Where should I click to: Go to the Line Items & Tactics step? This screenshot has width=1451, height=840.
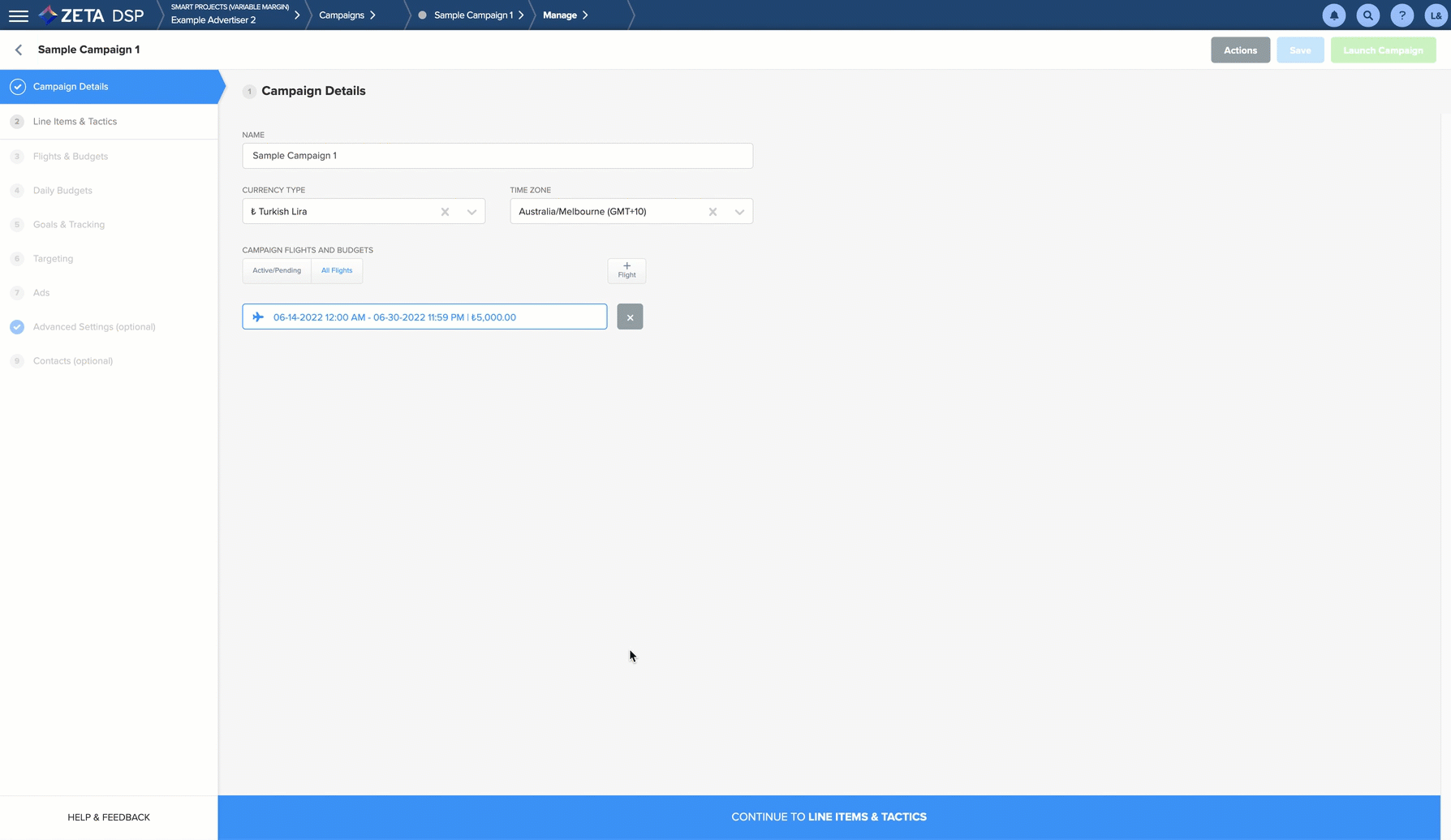coord(109,122)
